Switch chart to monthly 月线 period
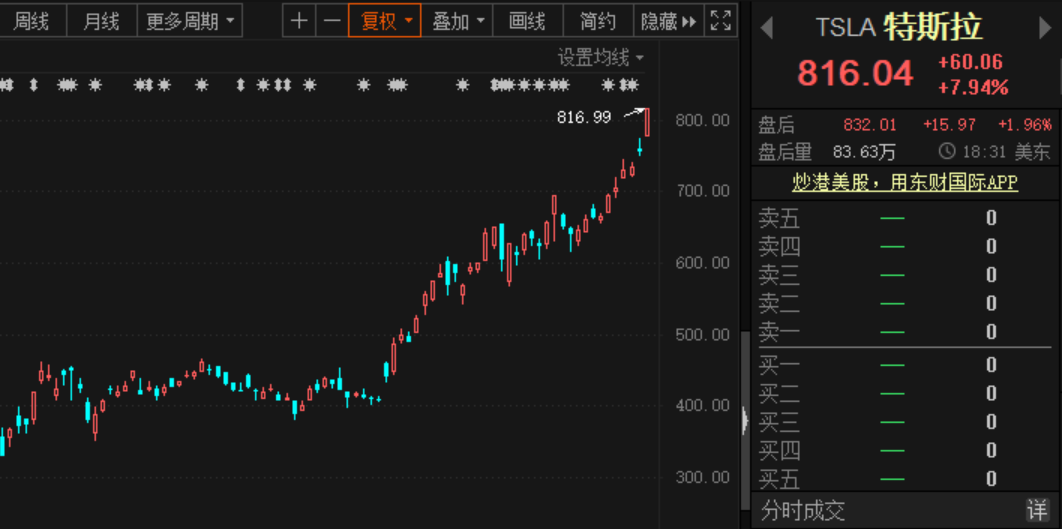Viewport: 1062px width, 529px height. [x=102, y=20]
